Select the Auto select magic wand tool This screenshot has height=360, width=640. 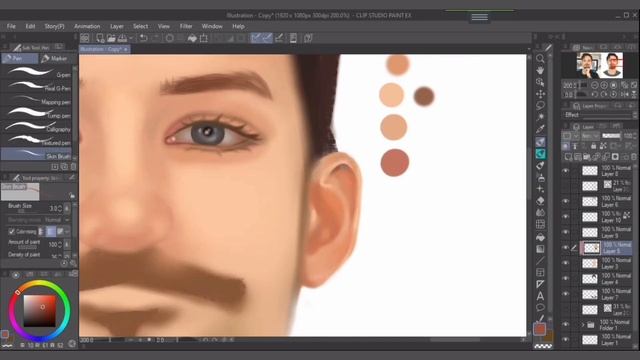[540, 118]
